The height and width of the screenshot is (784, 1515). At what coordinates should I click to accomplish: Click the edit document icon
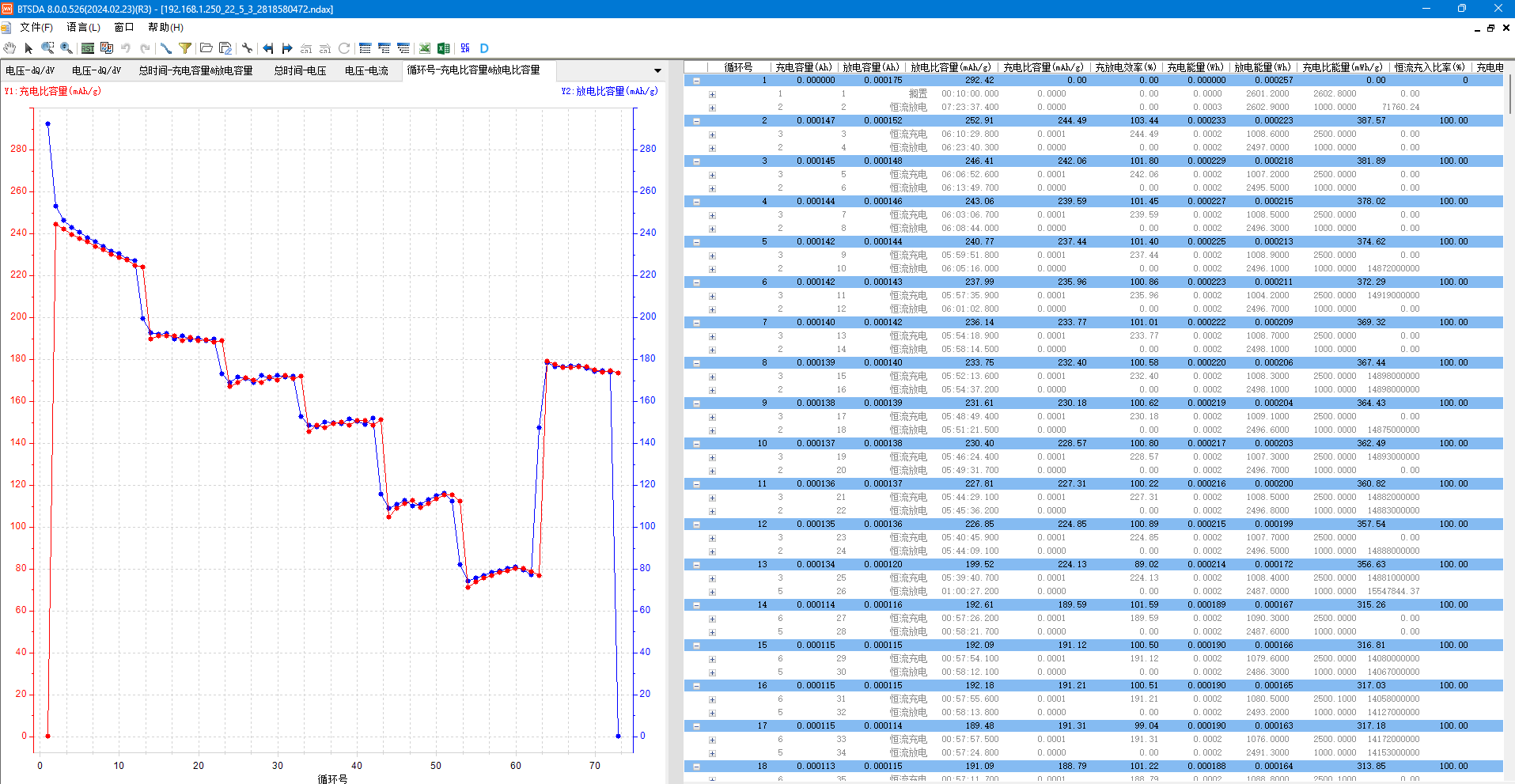coord(225,48)
